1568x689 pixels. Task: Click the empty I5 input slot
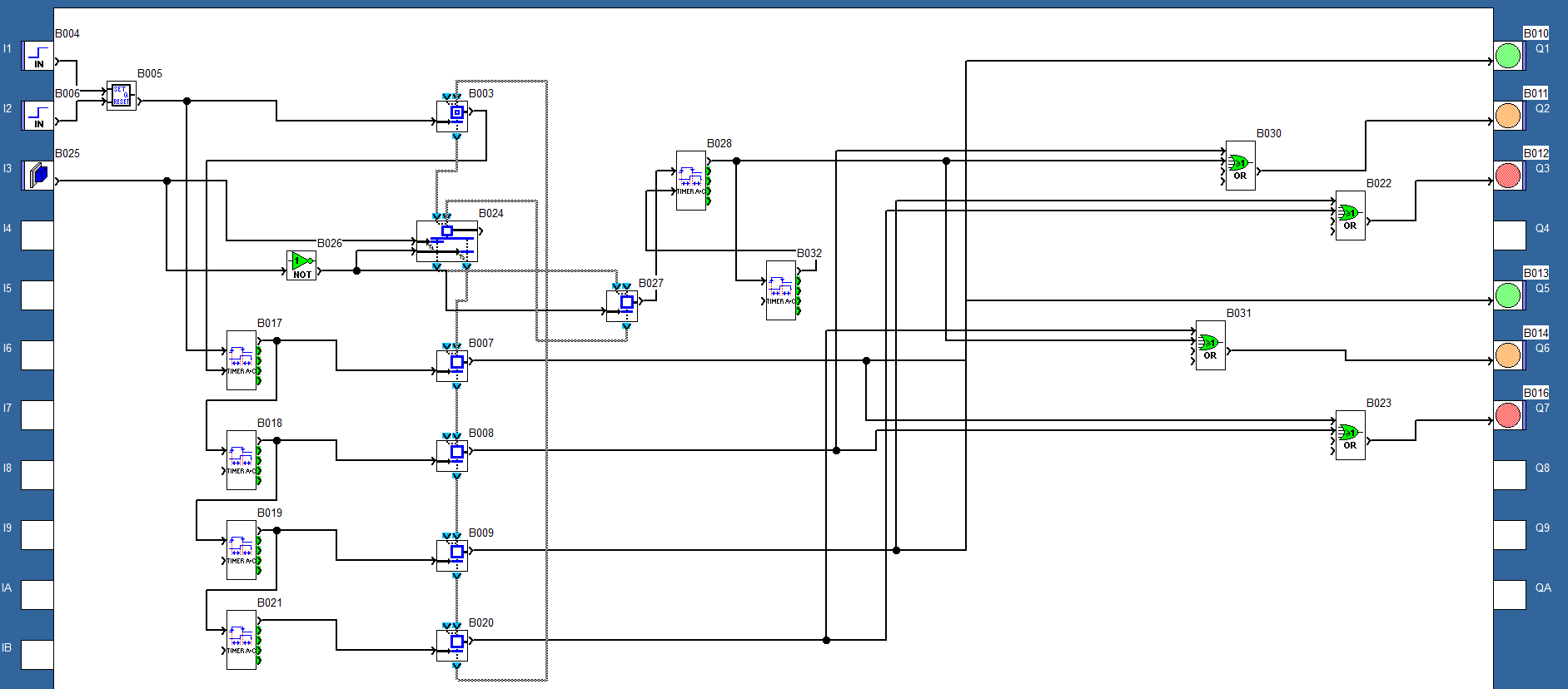point(37,295)
